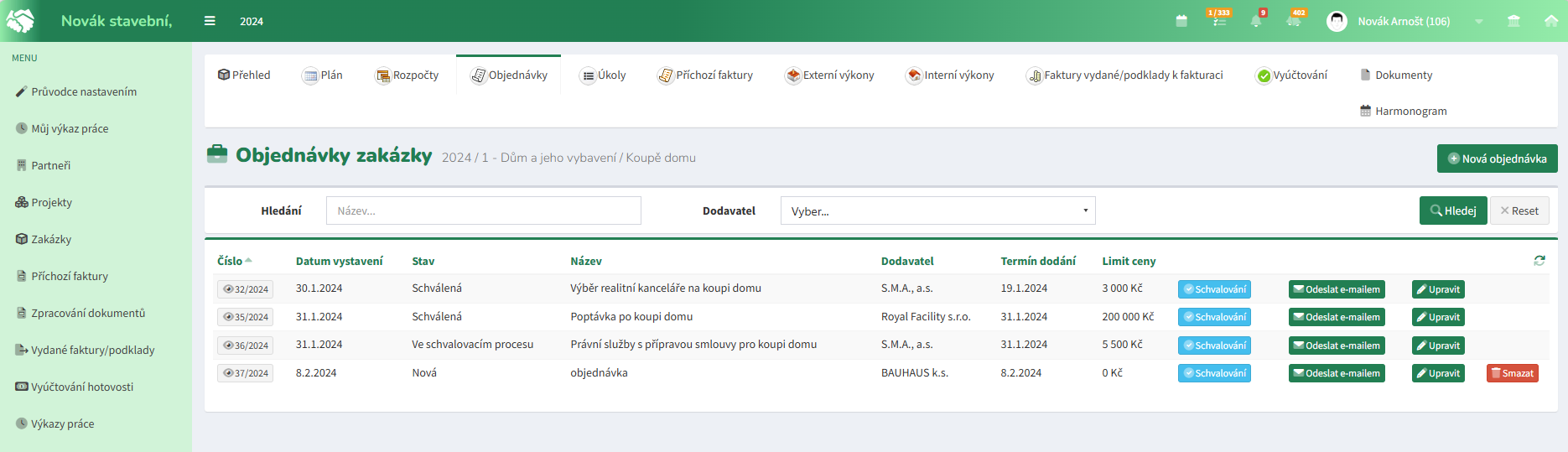Send order 36/2024 by e-mail

[1337, 345]
